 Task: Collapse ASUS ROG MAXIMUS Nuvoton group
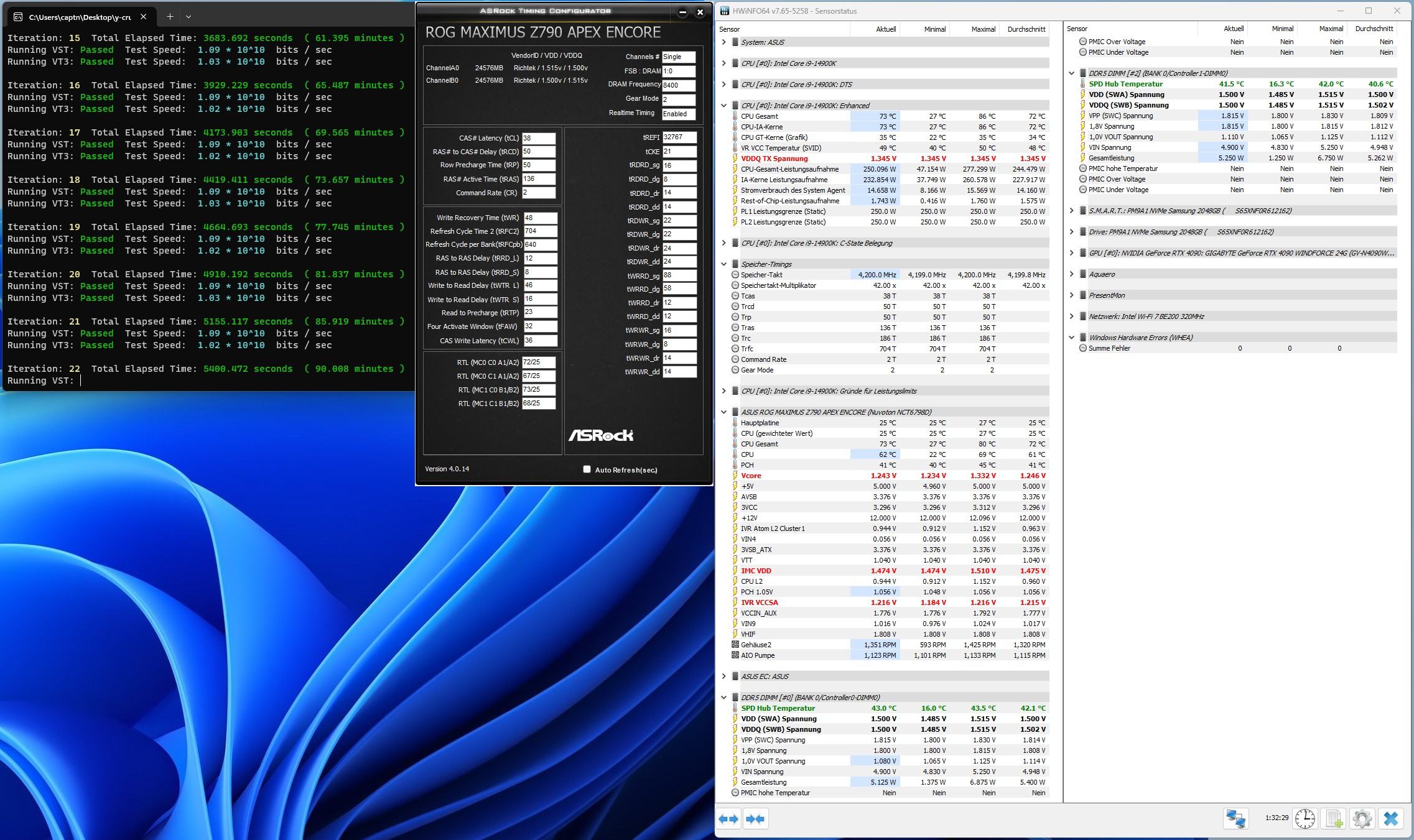pos(723,412)
